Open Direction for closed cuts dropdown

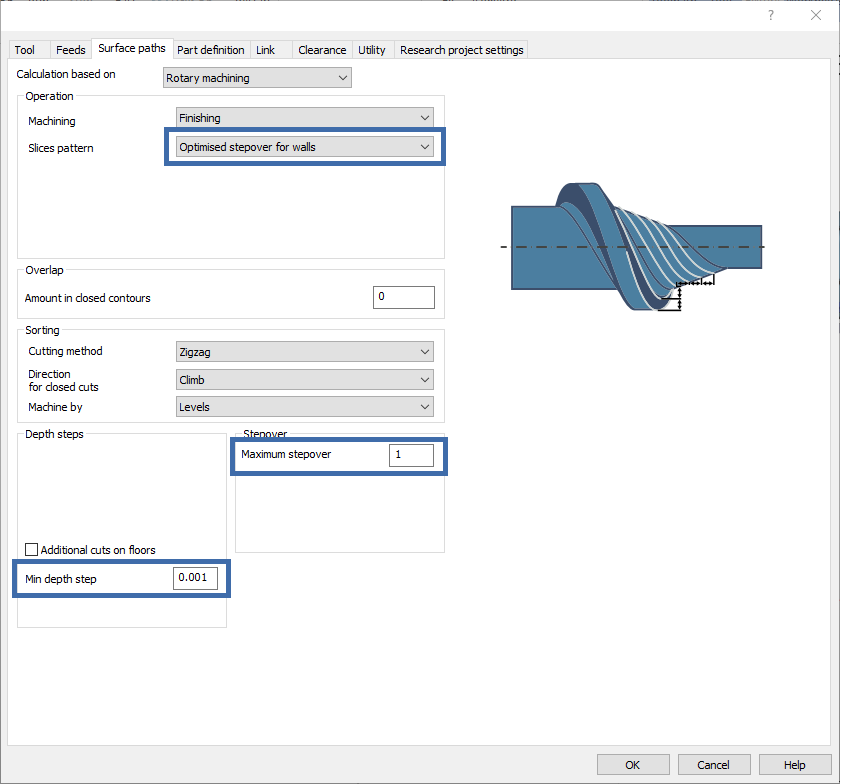point(304,380)
